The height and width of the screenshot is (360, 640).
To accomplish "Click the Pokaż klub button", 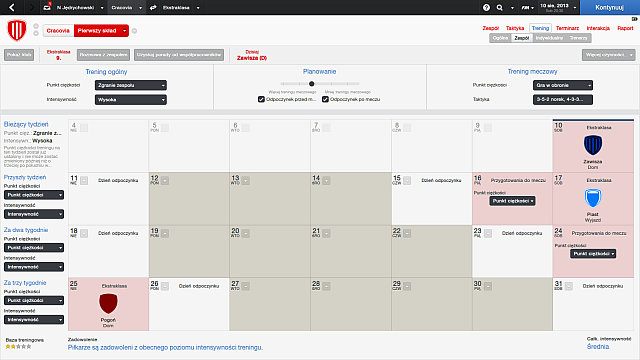I will pyautogui.click(x=19, y=55).
